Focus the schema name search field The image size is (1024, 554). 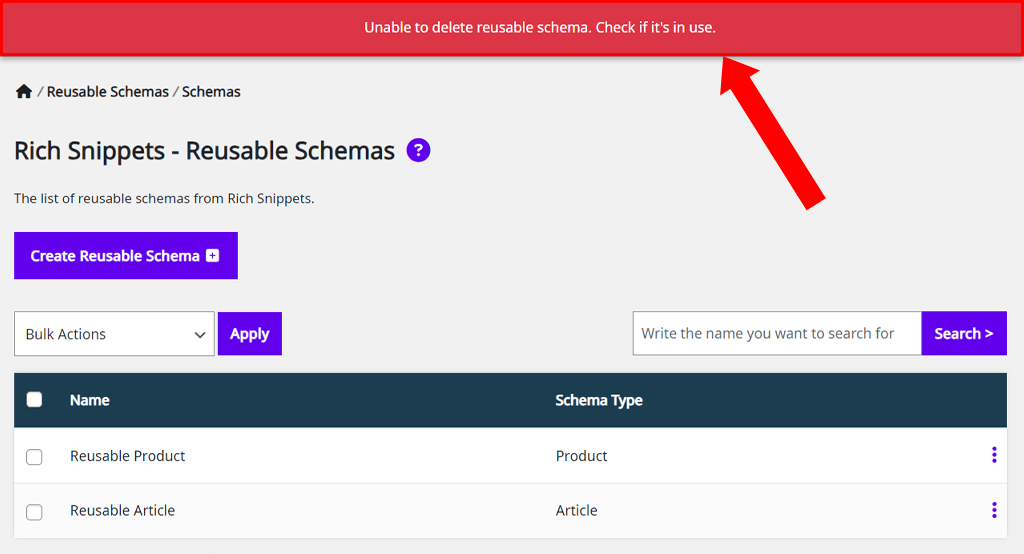coord(777,333)
